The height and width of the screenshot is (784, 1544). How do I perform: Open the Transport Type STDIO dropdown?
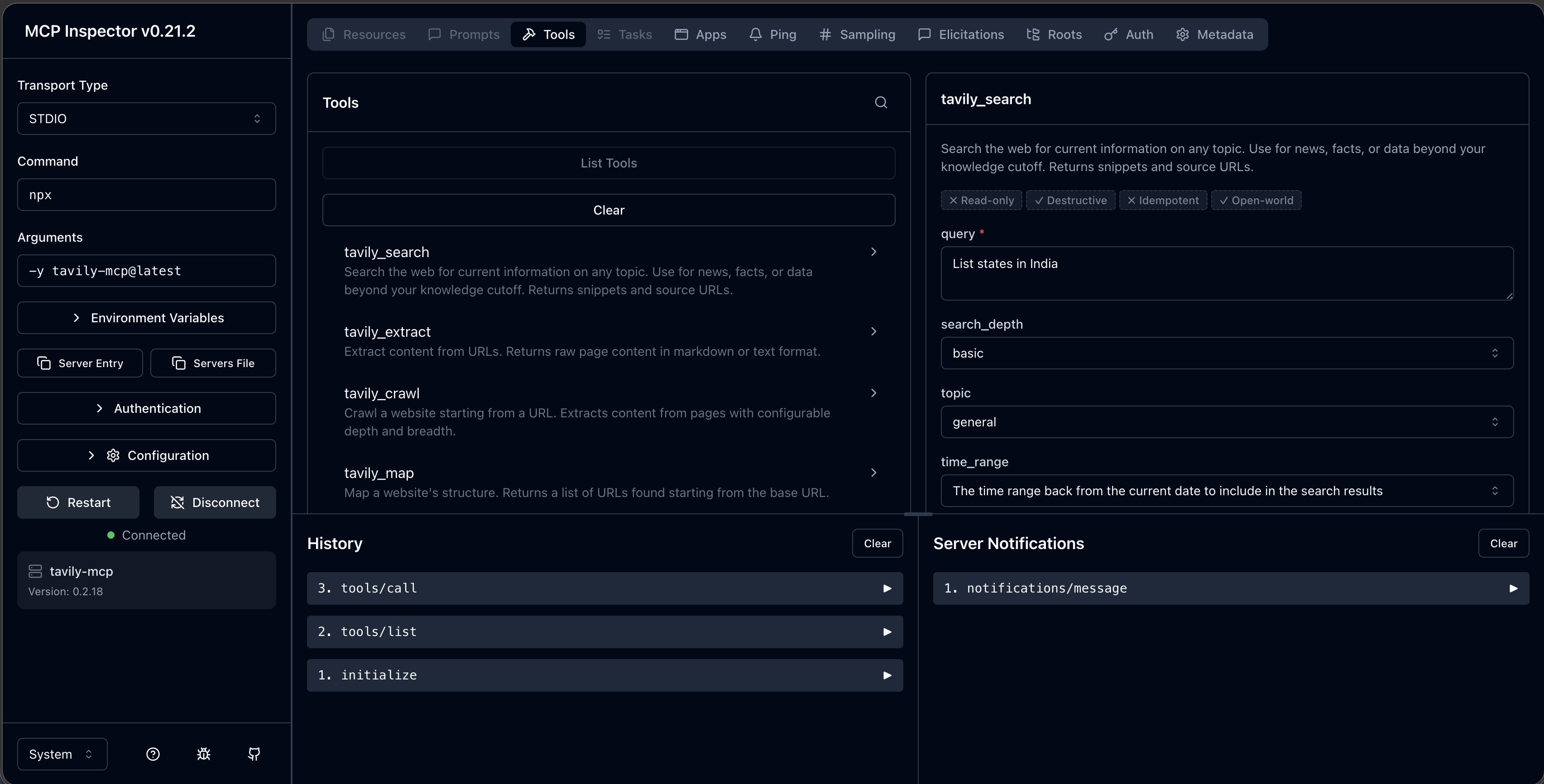pyautogui.click(x=146, y=119)
